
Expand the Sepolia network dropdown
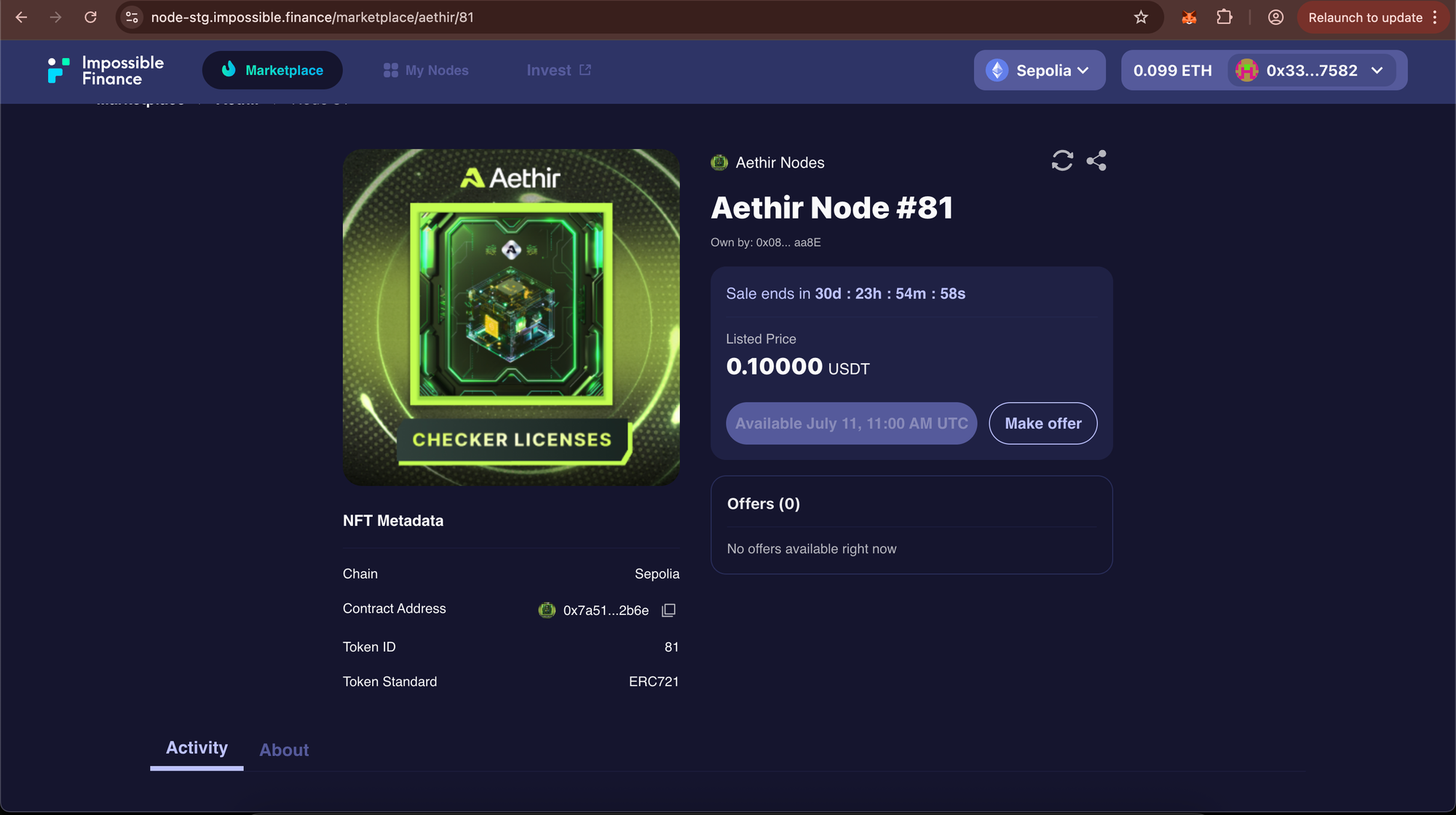coord(1040,71)
